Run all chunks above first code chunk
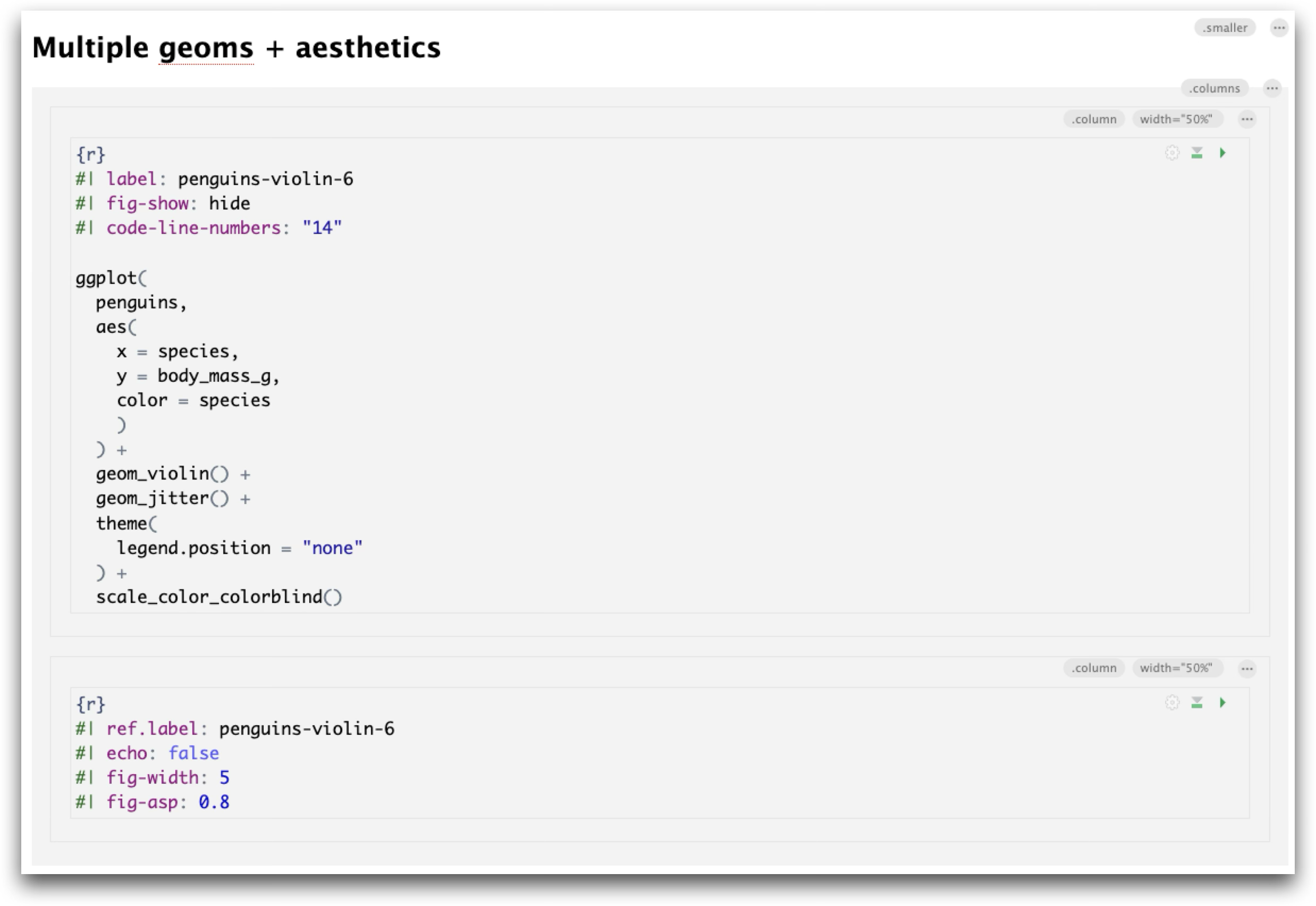 coord(1197,153)
